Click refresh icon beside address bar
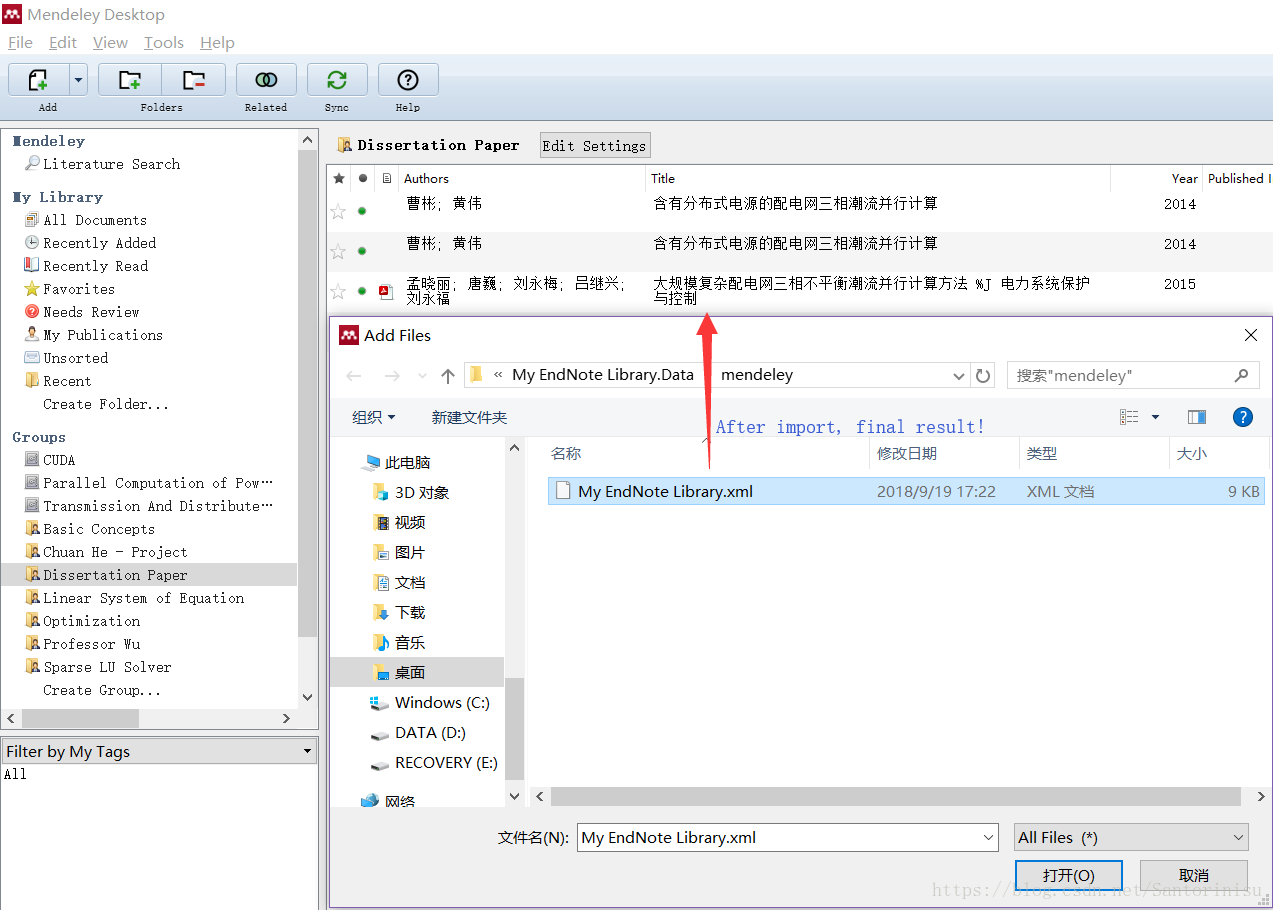Image resolution: width=1273 pixels, height=910 pixels. [984, 376]
